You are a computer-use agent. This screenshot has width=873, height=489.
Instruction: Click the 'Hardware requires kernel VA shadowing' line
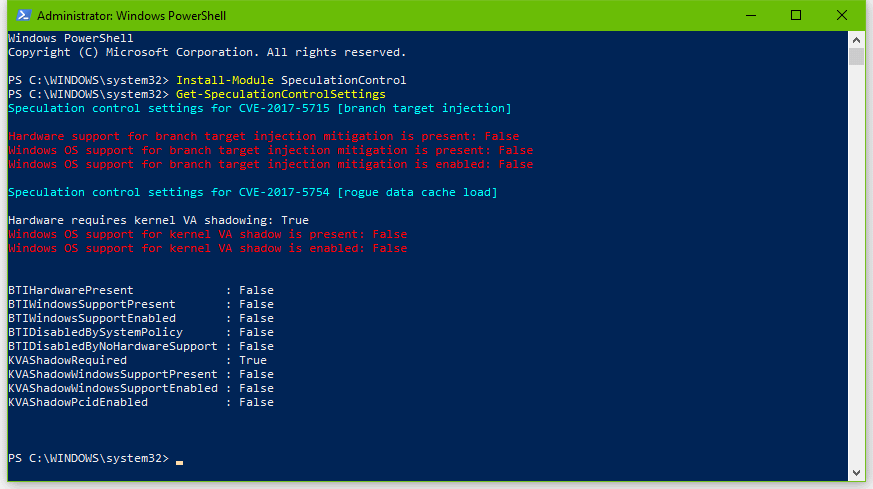(x=158, y=220)
